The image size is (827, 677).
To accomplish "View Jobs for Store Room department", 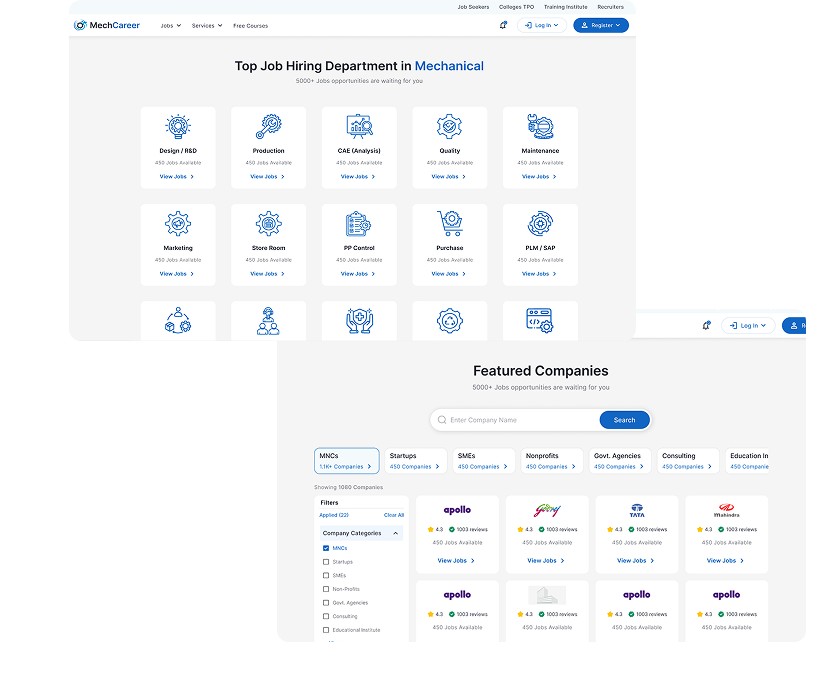I will 267,274.
